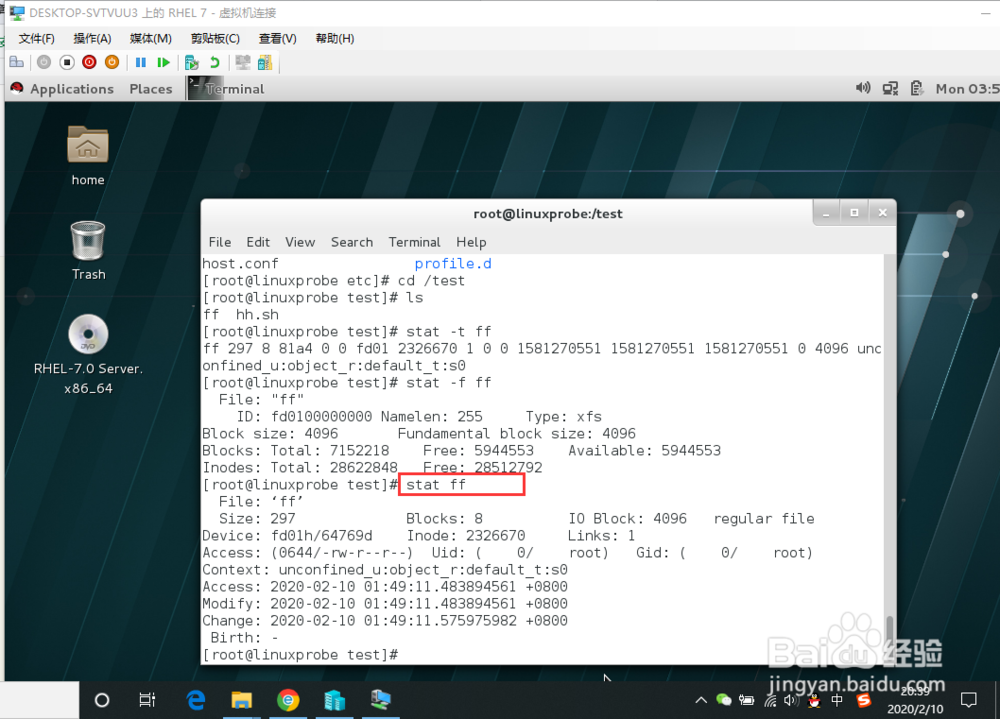Click the green Revert arrow icon
1000x719 pixels.
tap(215, 62)
